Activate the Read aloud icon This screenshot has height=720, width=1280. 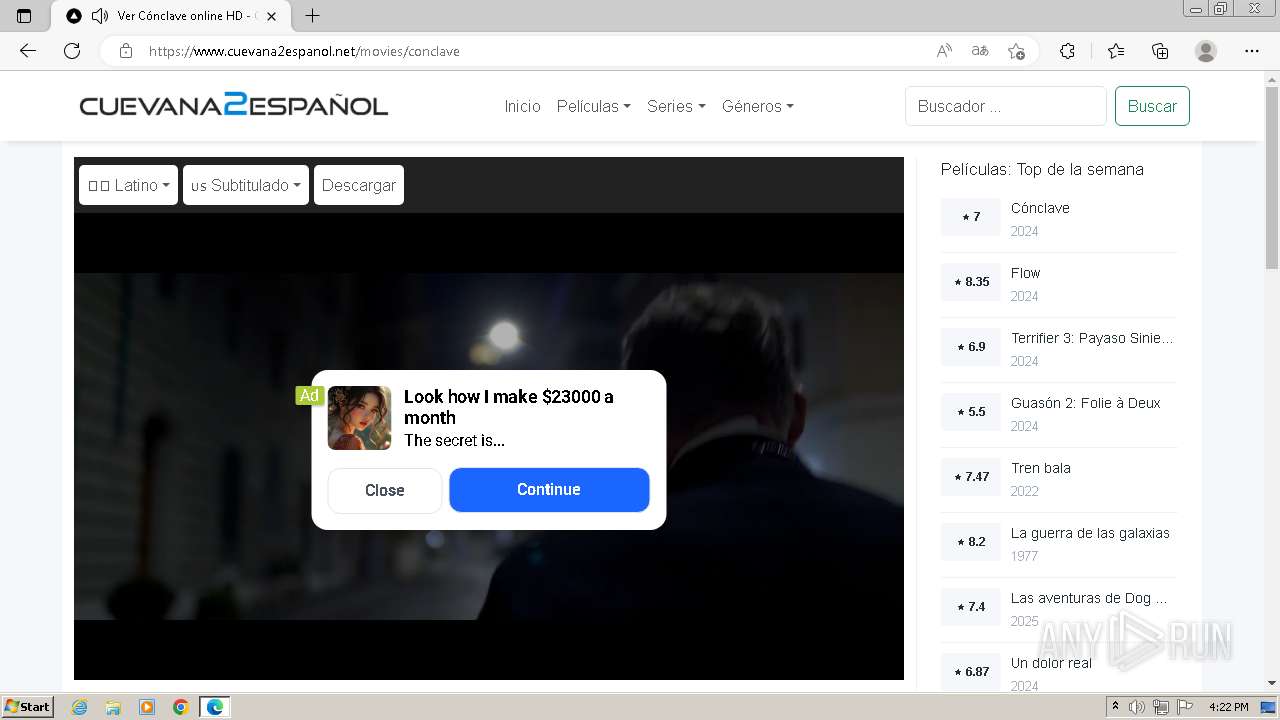pos(944,51)
